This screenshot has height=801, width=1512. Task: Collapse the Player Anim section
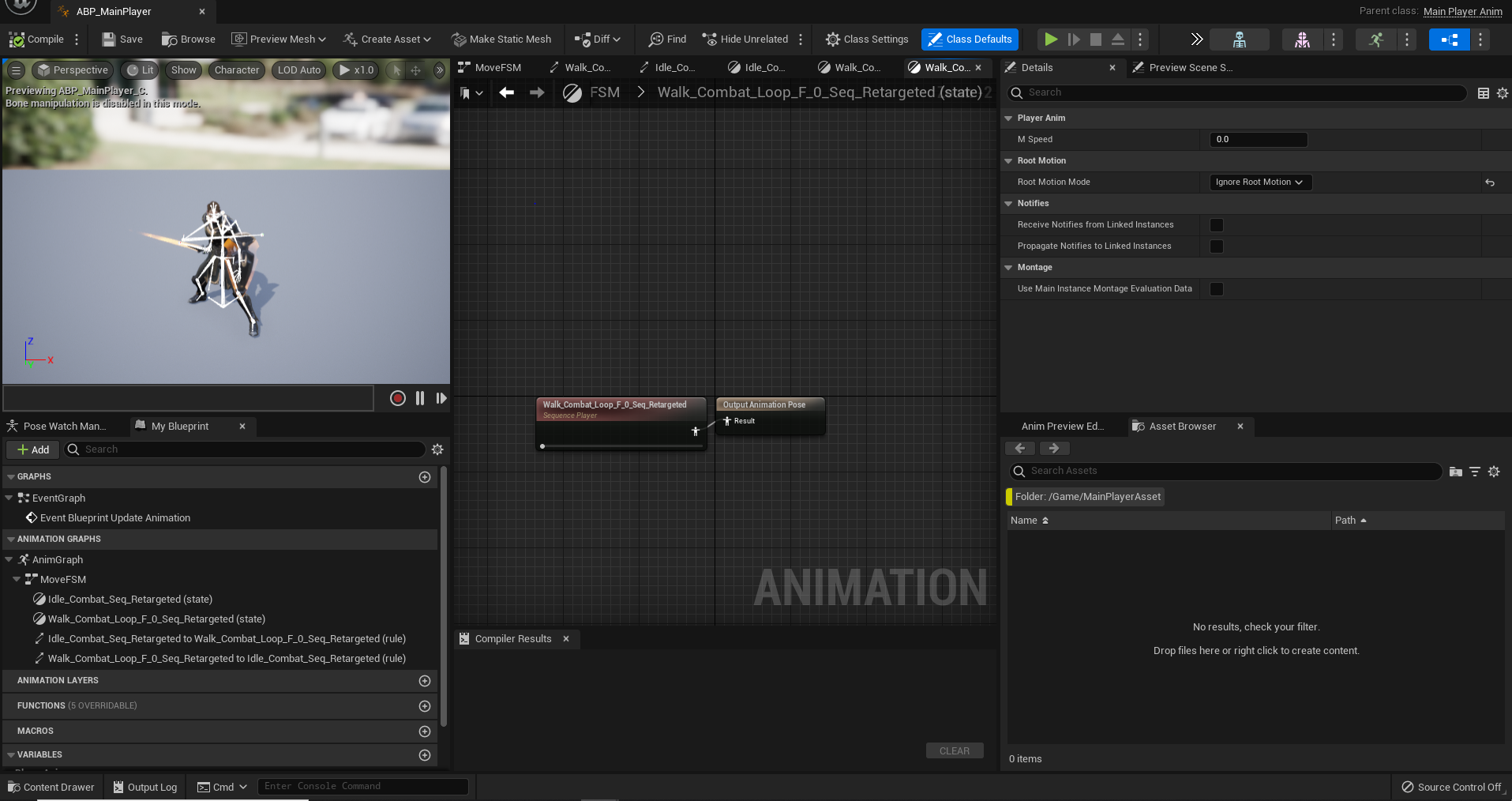point(1008,118)
